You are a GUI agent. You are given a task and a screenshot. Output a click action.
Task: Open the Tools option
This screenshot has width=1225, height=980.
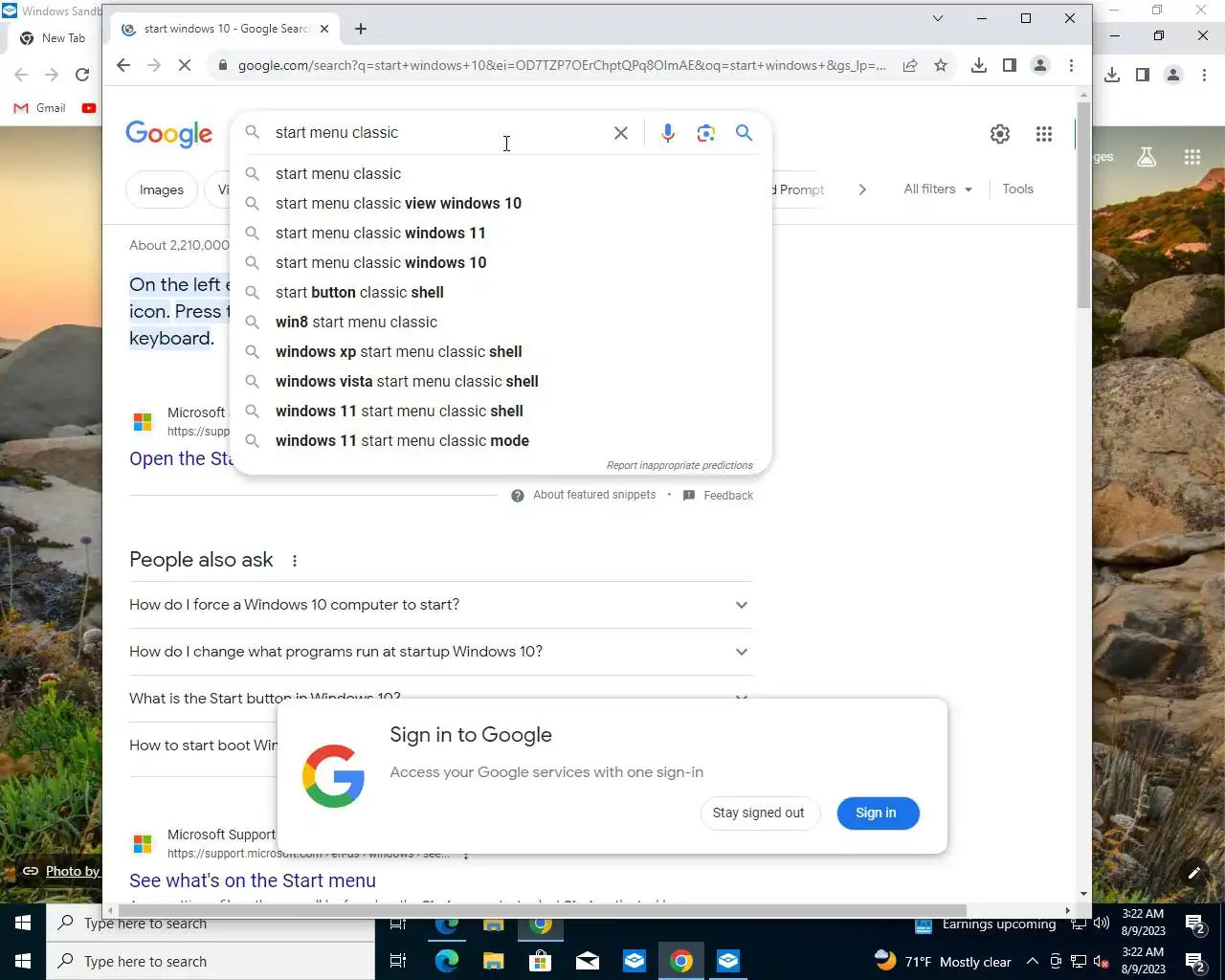1017,189
